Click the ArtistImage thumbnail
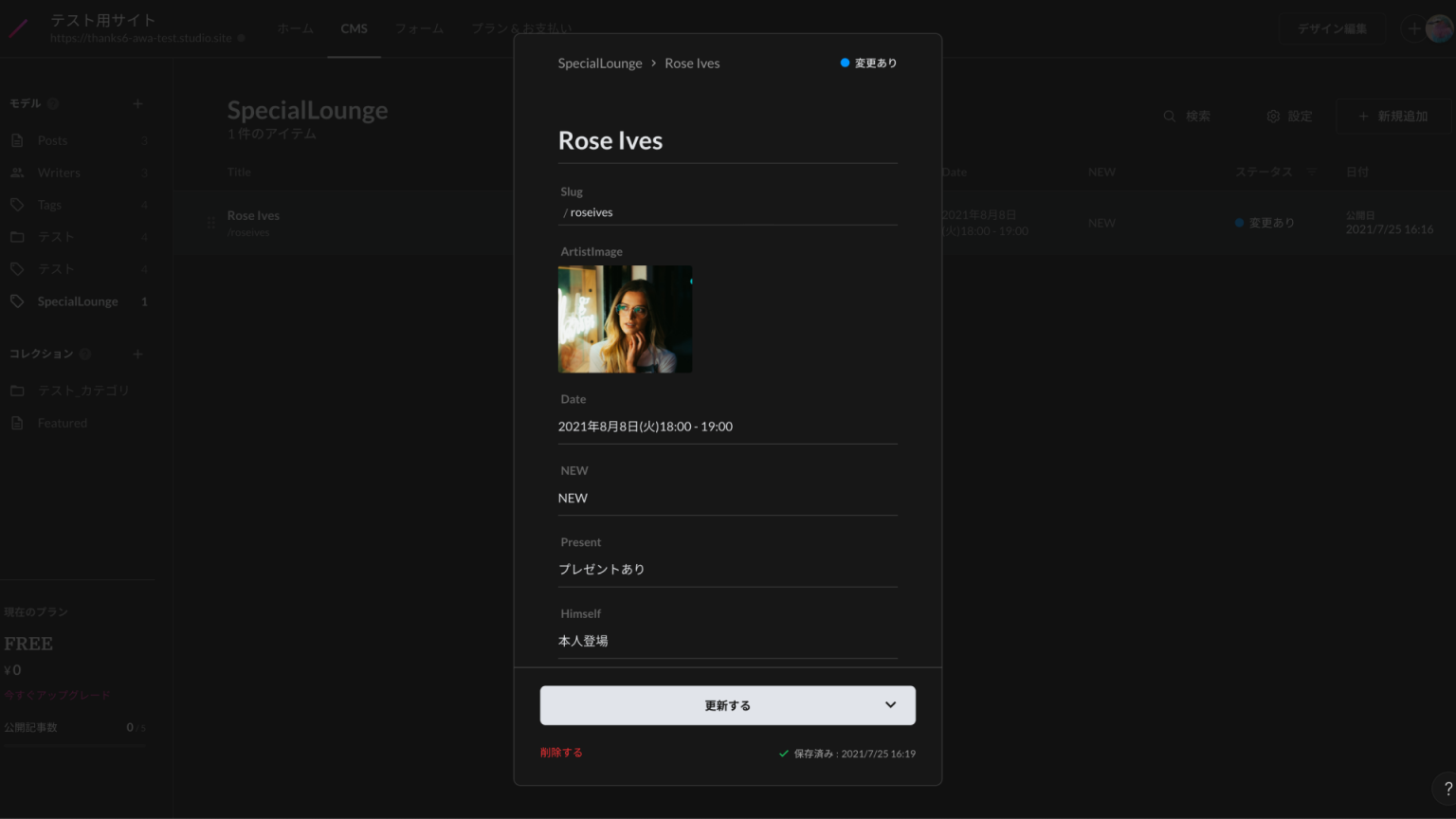The width and height of the screenshot is (1456, 819). coord(625,318)
